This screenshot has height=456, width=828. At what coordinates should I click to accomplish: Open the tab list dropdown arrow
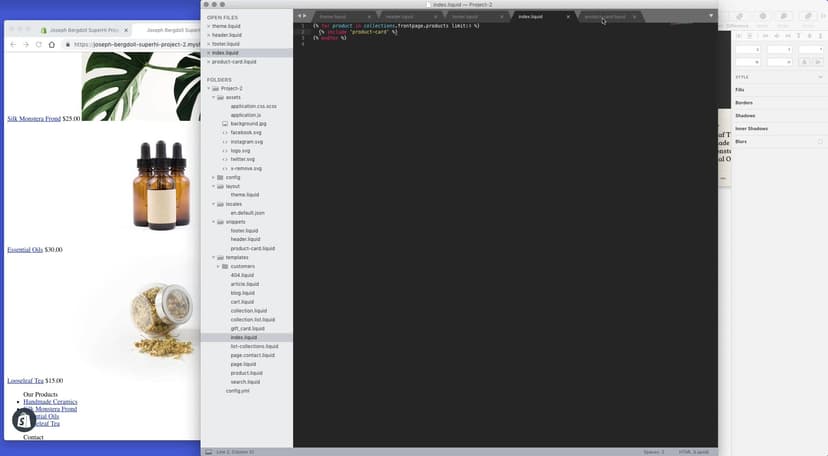tap(711, 16)
